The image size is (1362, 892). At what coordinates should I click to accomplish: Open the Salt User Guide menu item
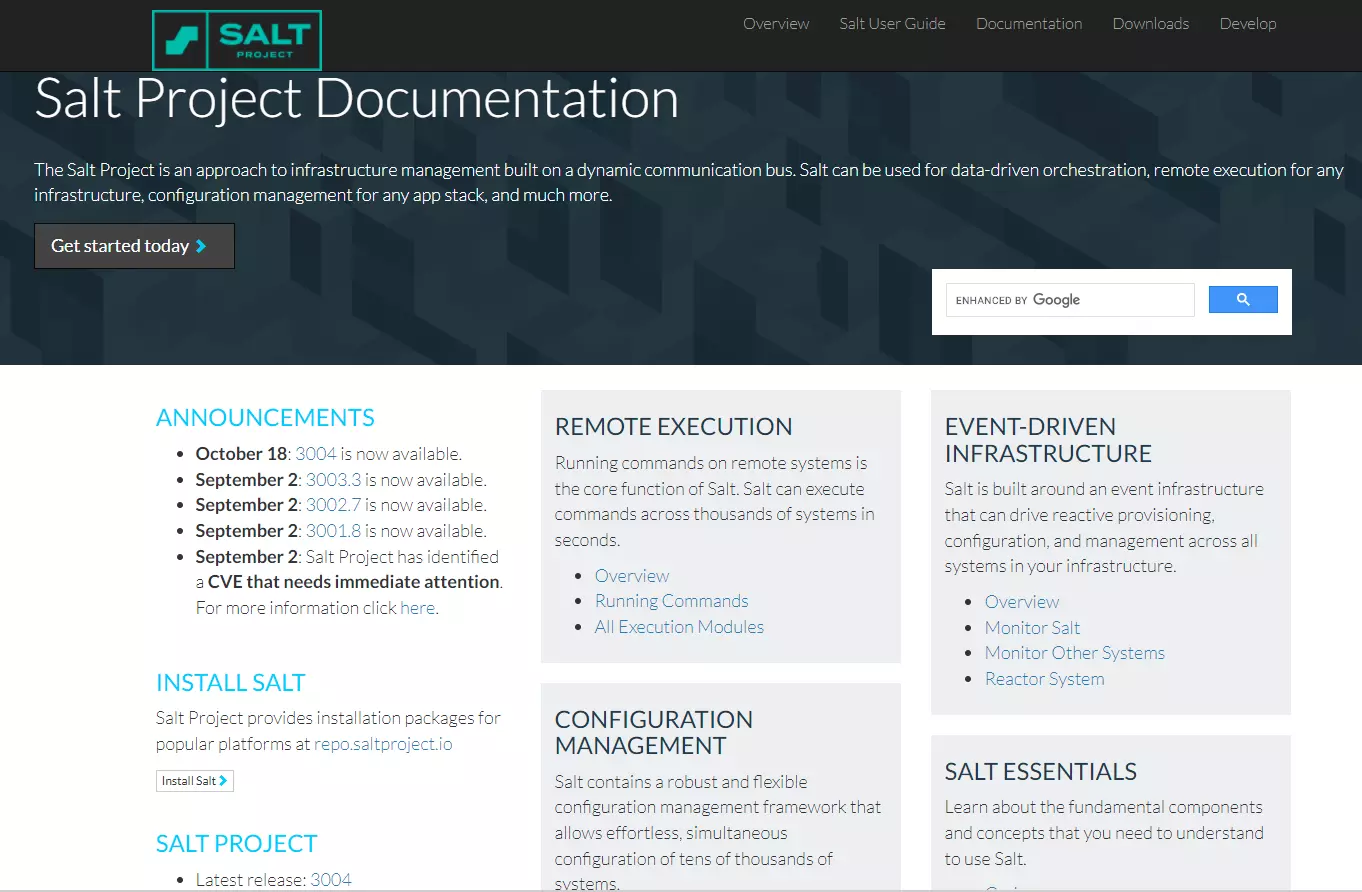pyautogui.click(x=892, y=23)
